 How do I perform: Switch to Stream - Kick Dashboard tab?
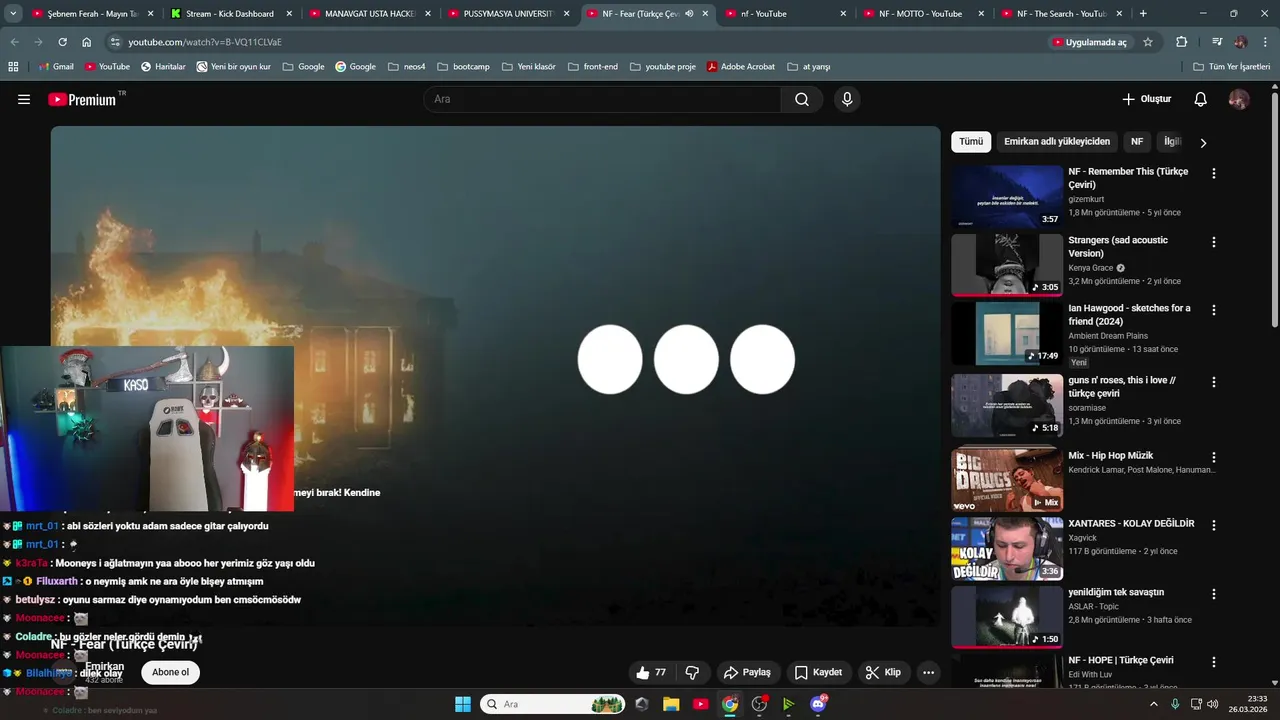tap(228, 14)
